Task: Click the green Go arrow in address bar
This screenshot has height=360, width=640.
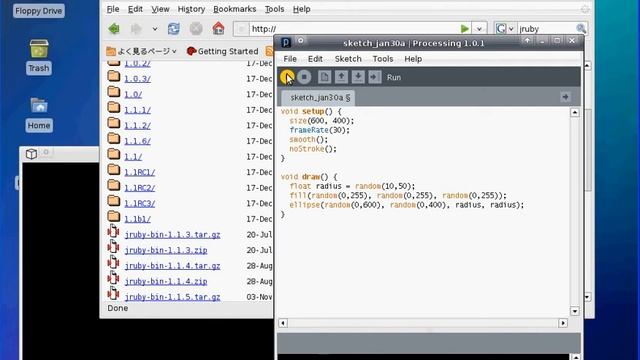Action: pos(464,29)
